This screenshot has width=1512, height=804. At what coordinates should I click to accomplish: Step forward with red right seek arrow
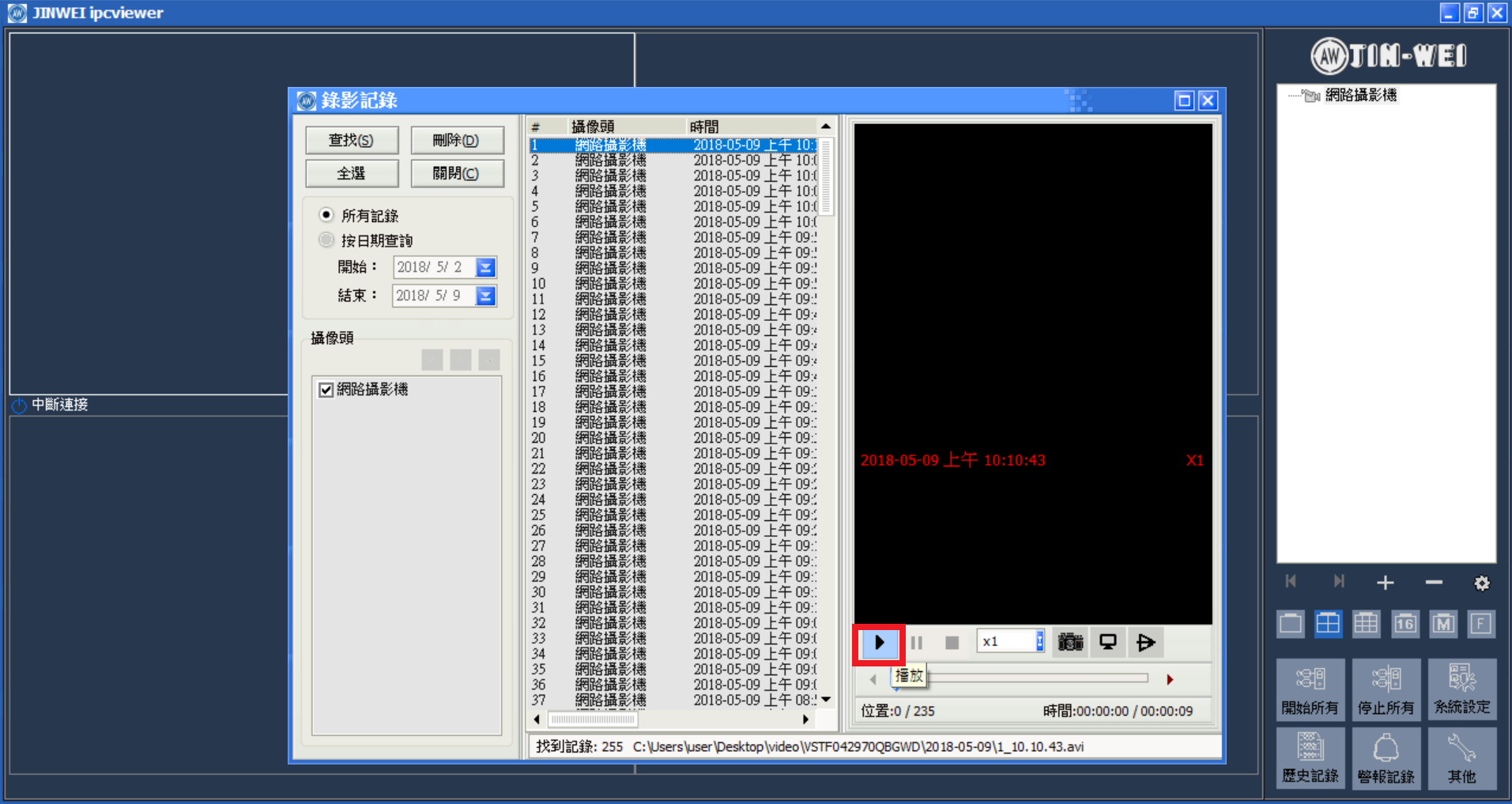(x=1170, y=679)
